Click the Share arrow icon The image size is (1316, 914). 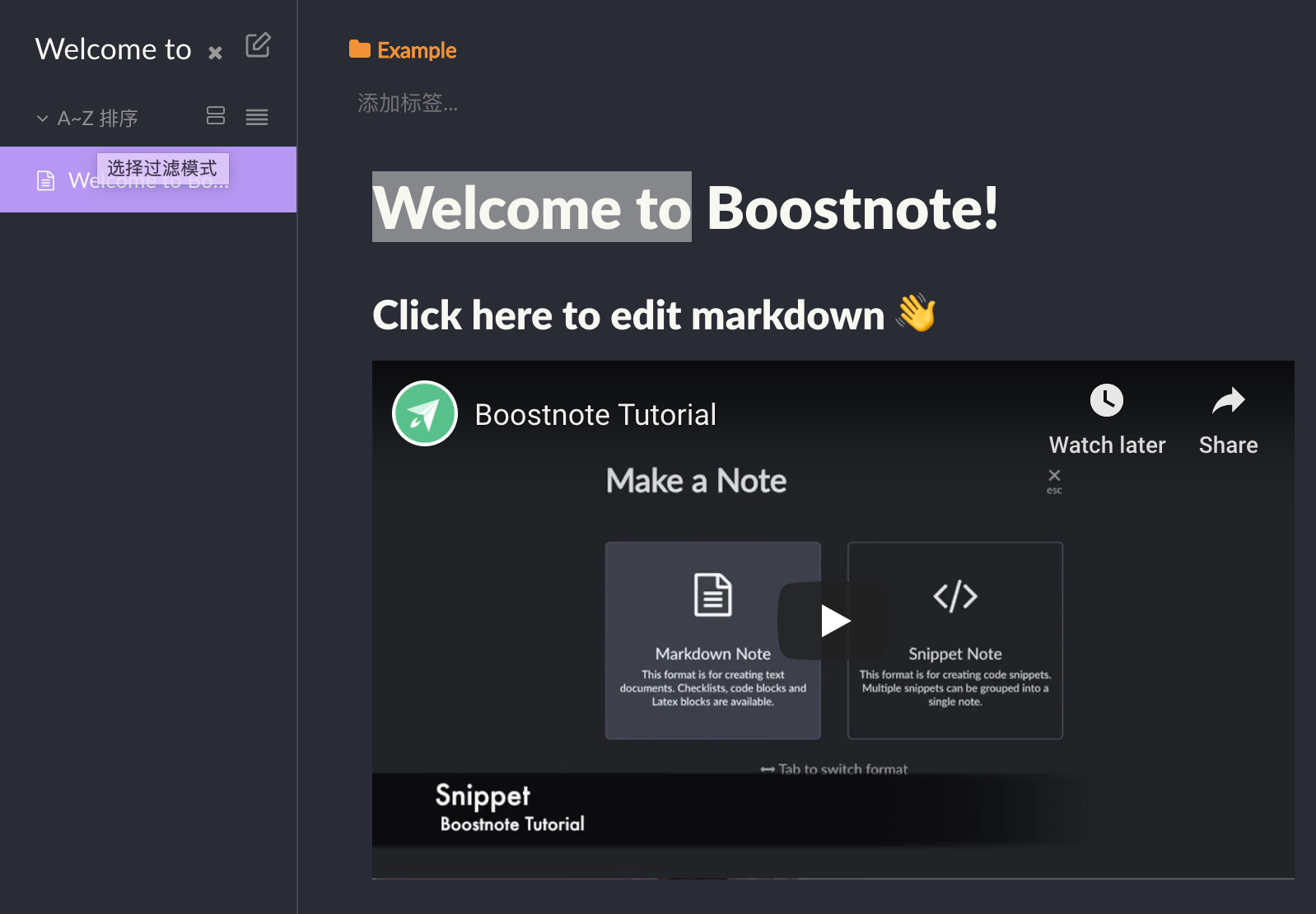(x=1228, y=401)
